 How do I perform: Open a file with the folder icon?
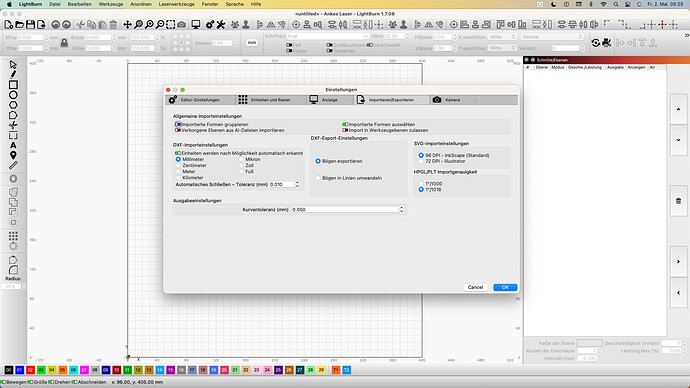coord(19,25)
